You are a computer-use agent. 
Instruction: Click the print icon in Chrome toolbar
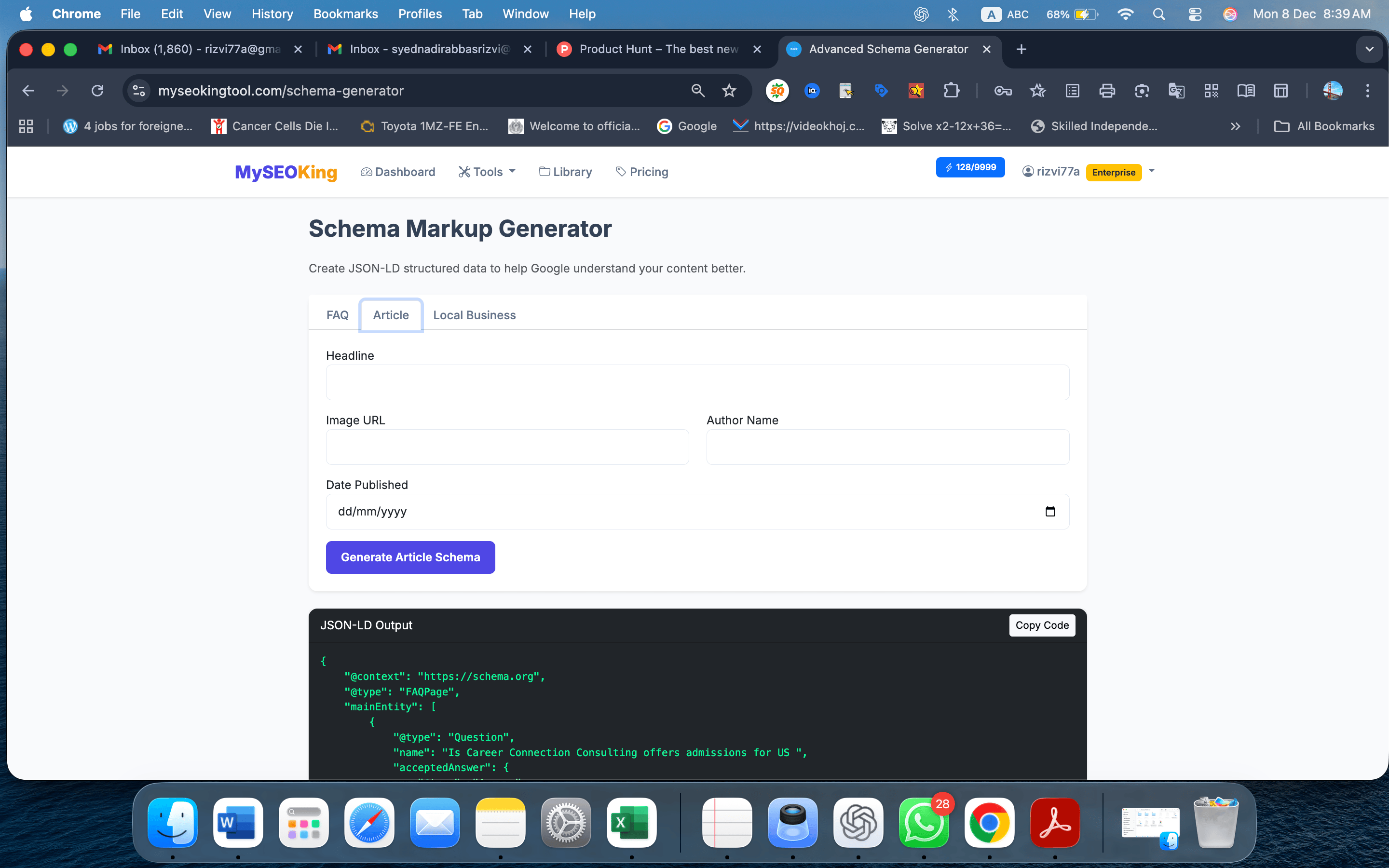[1106, 91]
